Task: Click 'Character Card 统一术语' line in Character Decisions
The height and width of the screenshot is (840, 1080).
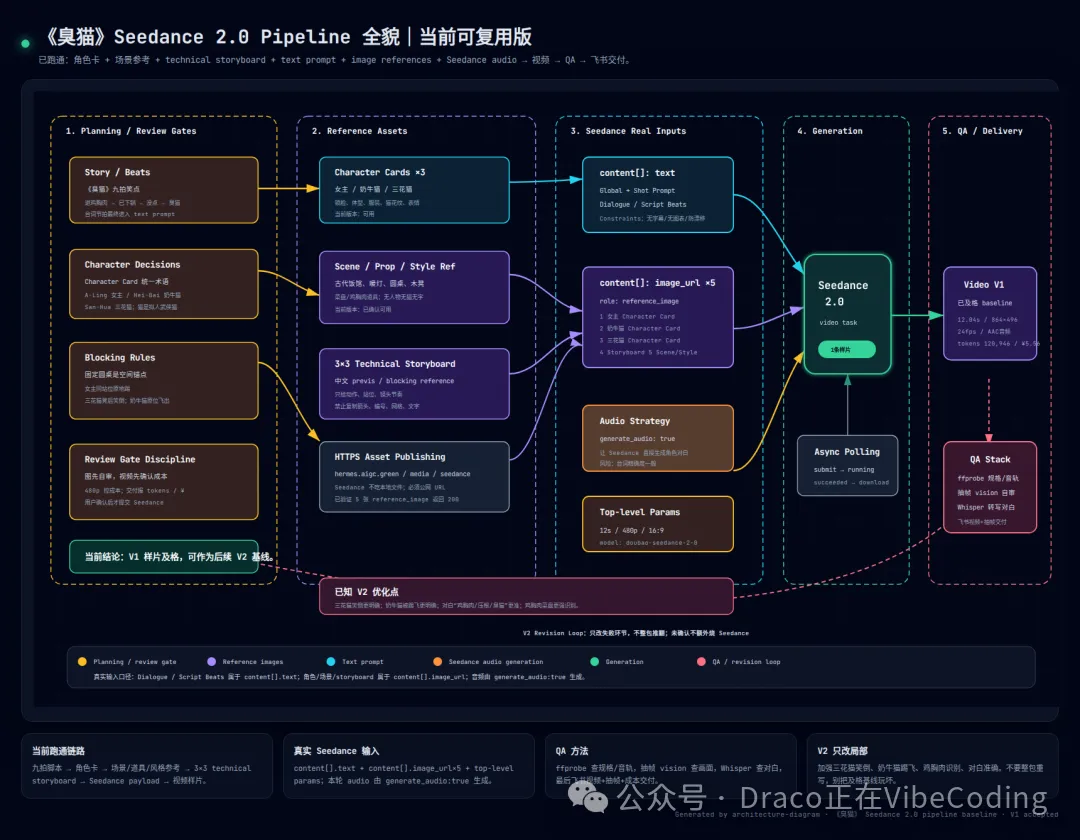Action: click(127, 282)
